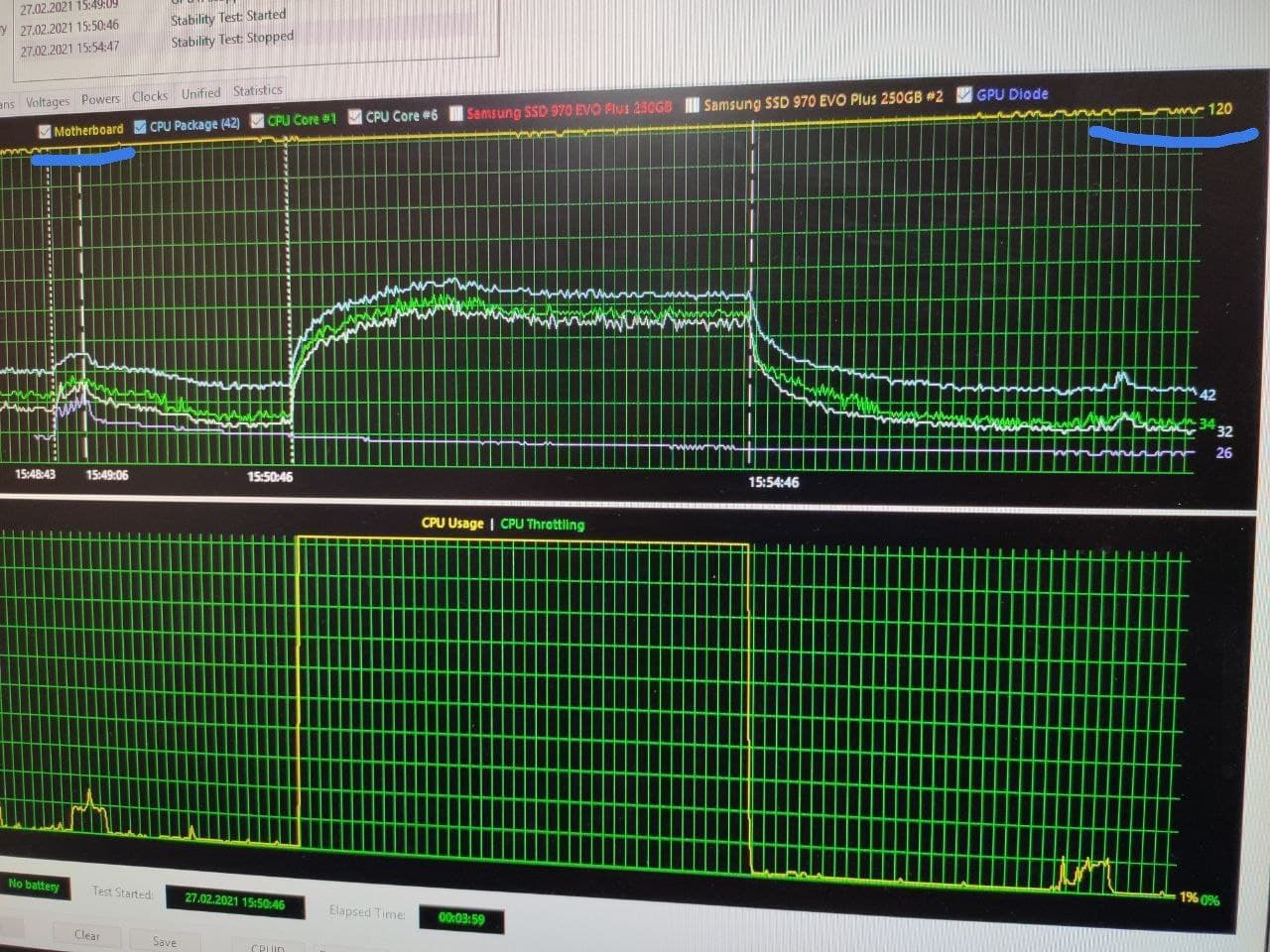The width and height of the screenshot is (1270, 952).
Task: Uncheck the CPU Package (42) checkbox
Action: 140,127
